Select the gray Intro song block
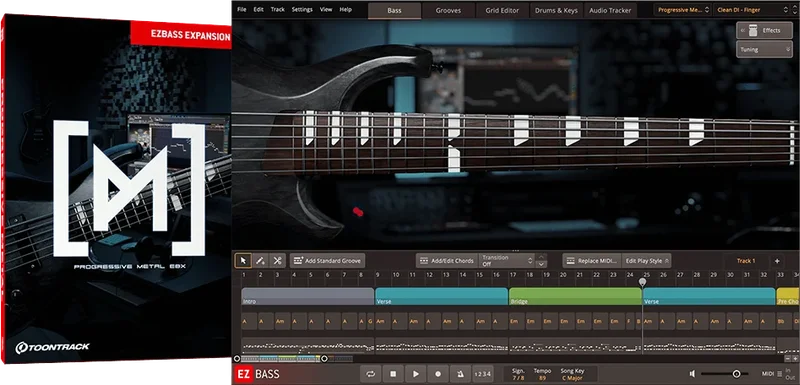This screenshot has height=385, width=800. point(308,296)
